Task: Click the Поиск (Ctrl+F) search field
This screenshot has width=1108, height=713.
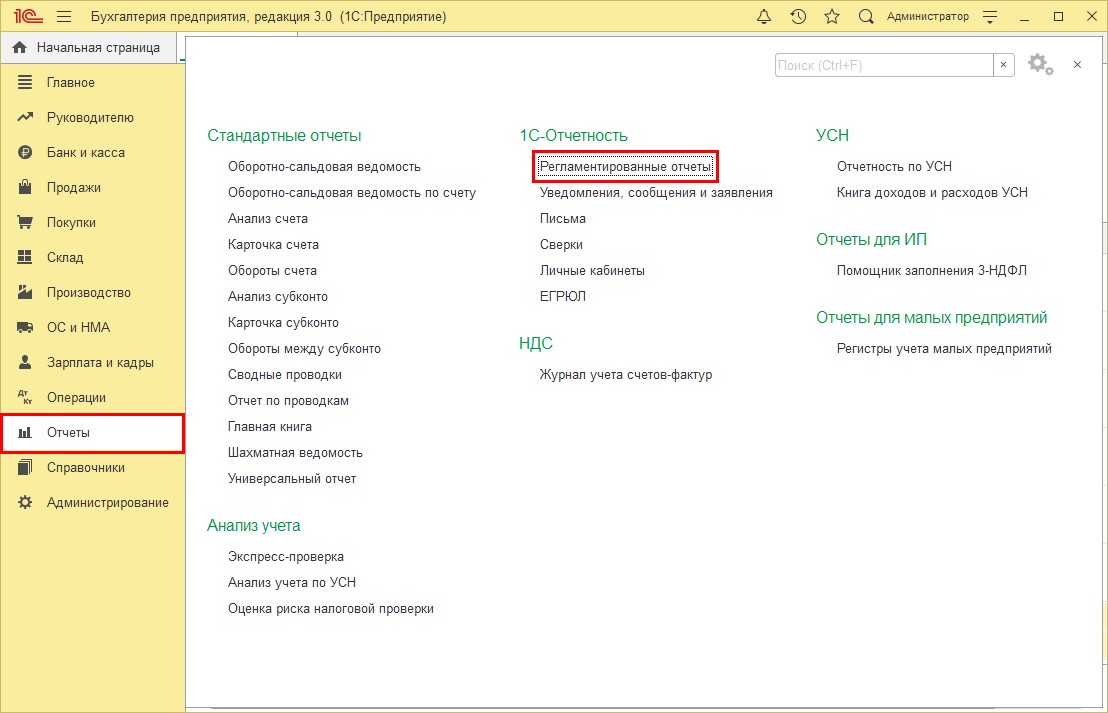Action: [x=884, y=65]
